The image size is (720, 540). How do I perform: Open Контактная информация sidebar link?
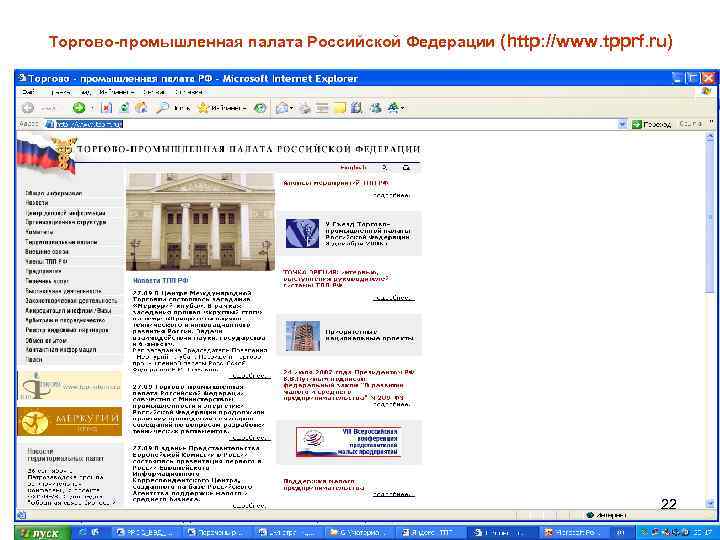point(61,350)
